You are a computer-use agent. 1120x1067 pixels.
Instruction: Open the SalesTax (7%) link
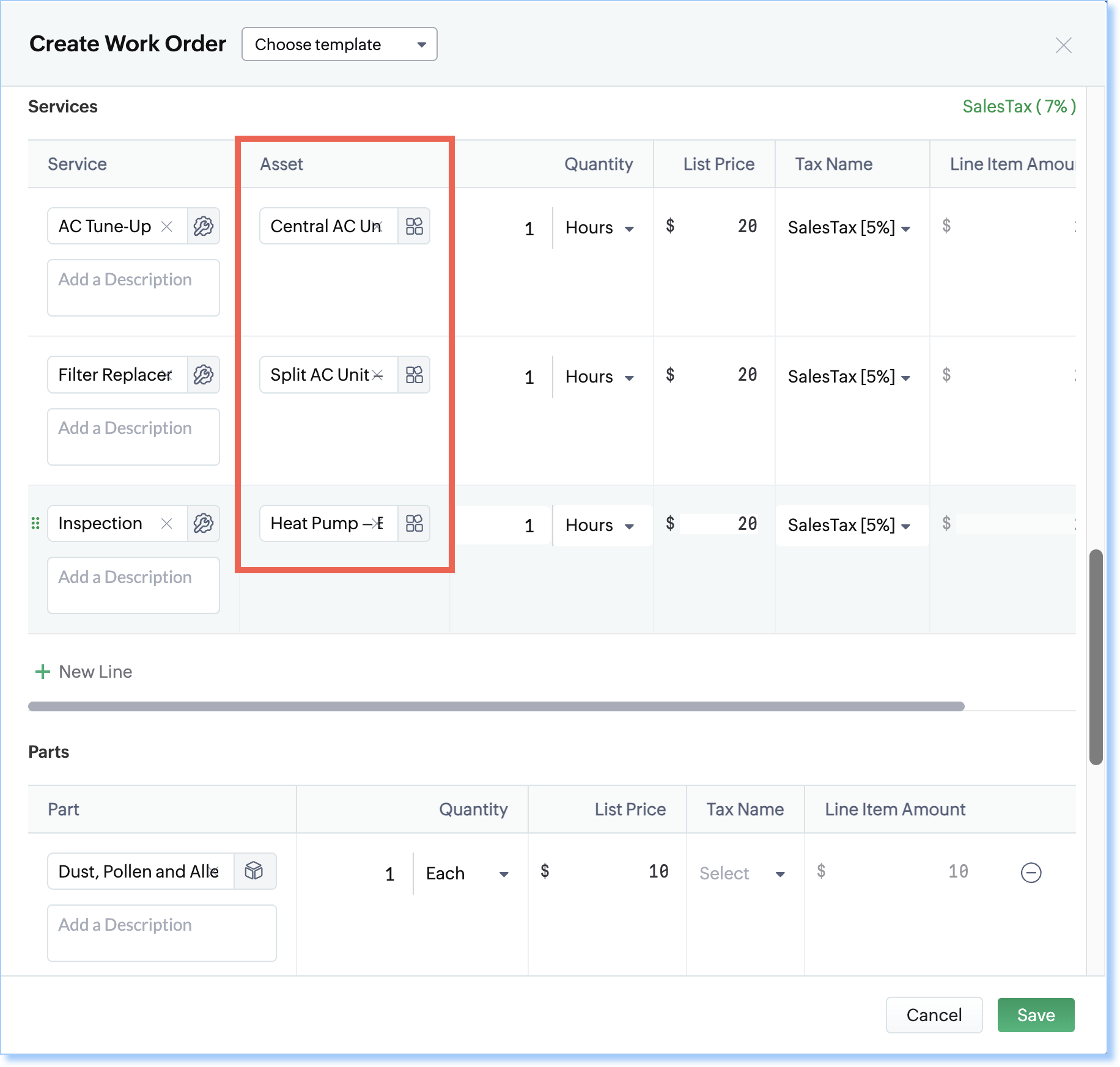(x=1019, y=106)
